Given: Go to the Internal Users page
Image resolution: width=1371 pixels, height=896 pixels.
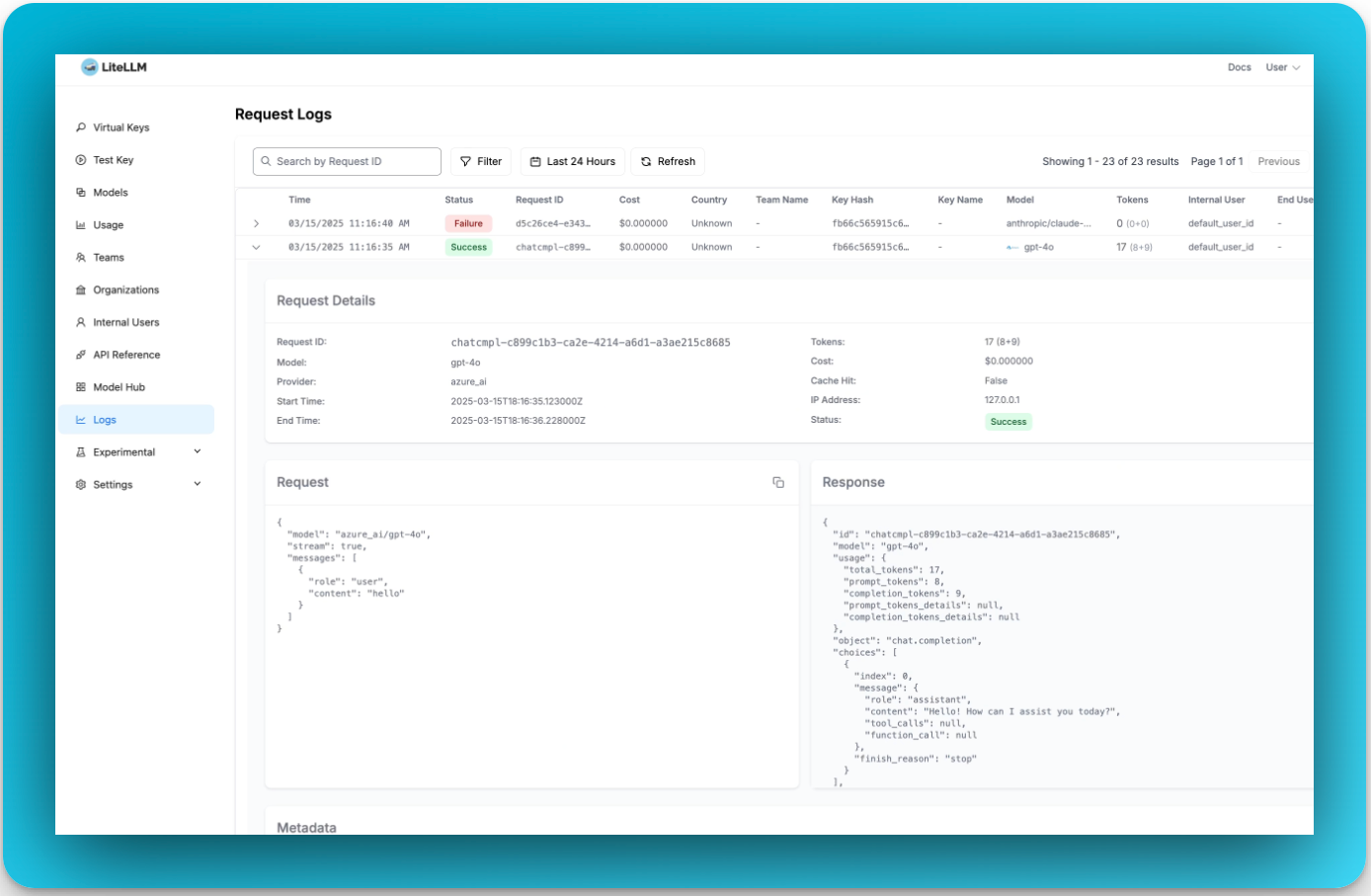Looking at the screenshot, I should 125,322.
